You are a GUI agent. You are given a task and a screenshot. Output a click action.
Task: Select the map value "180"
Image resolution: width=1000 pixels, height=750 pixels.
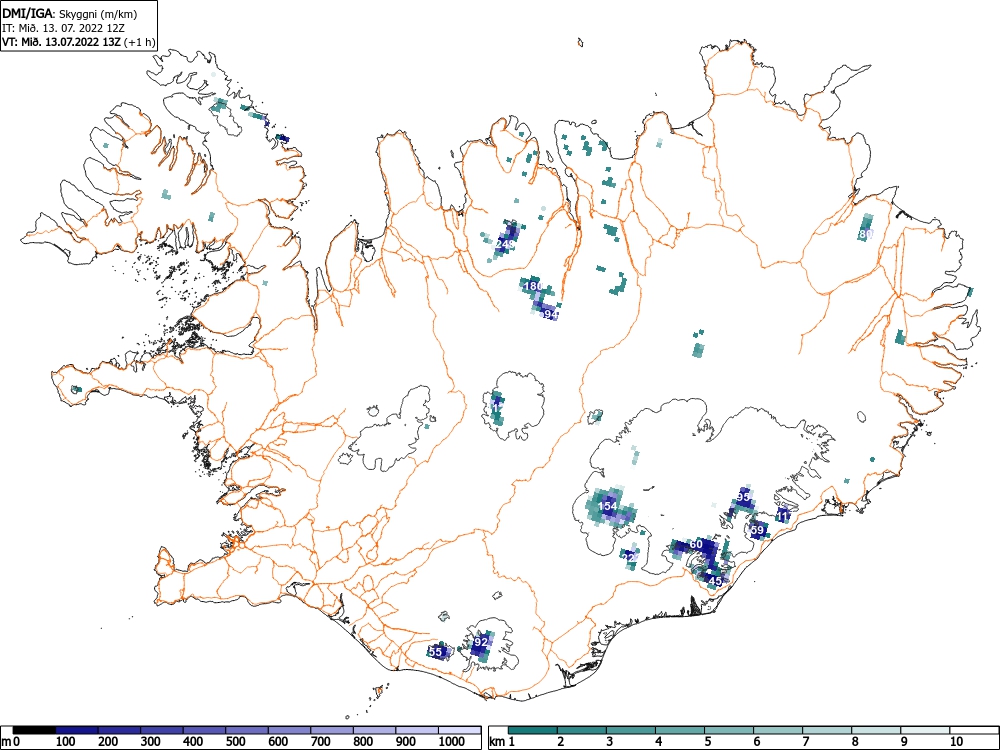(x=533, y=286)
